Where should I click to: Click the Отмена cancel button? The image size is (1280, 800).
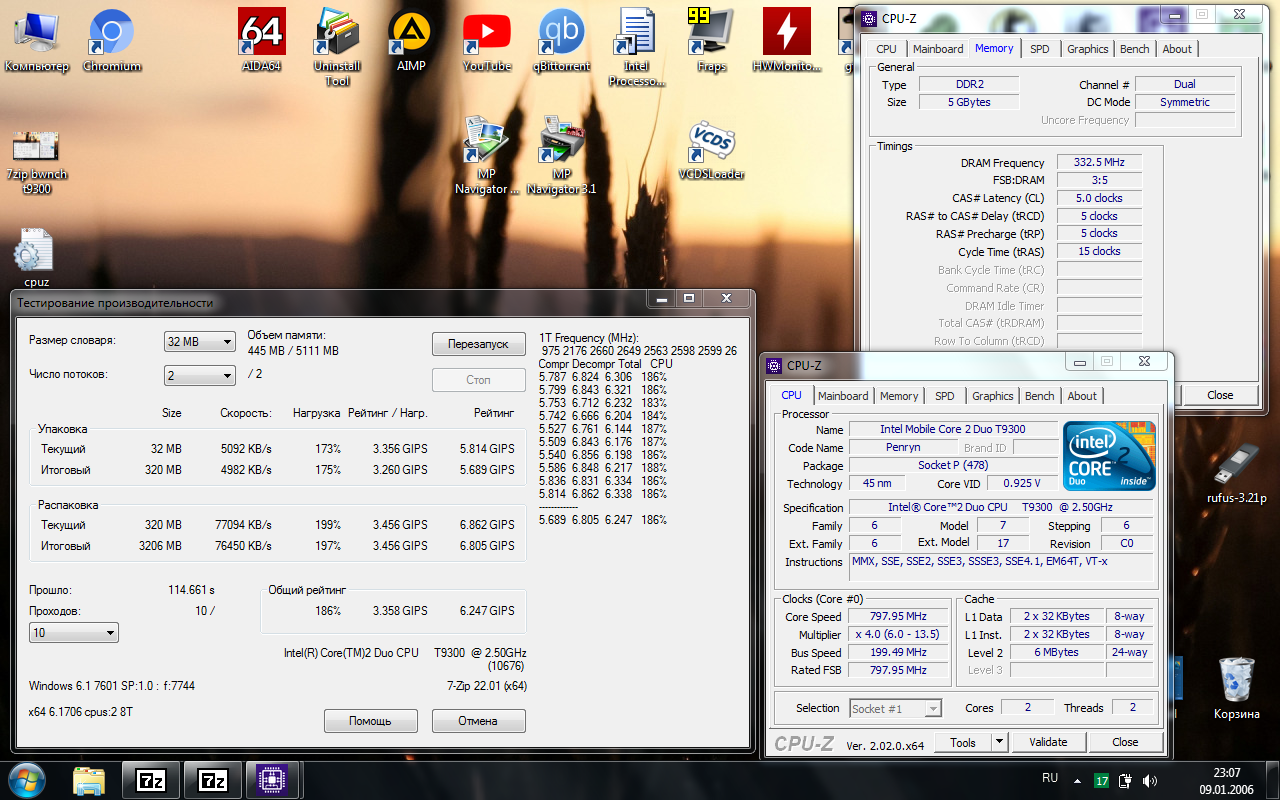(x=478, y=720)
